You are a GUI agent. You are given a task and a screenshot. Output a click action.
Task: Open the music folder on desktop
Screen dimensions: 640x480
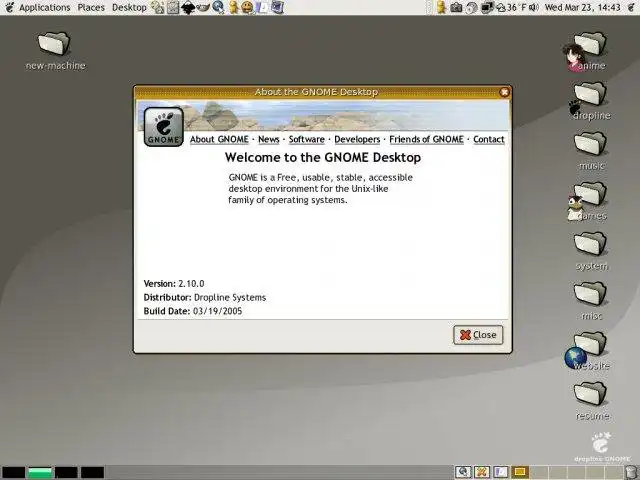click(x=591, y=151)
